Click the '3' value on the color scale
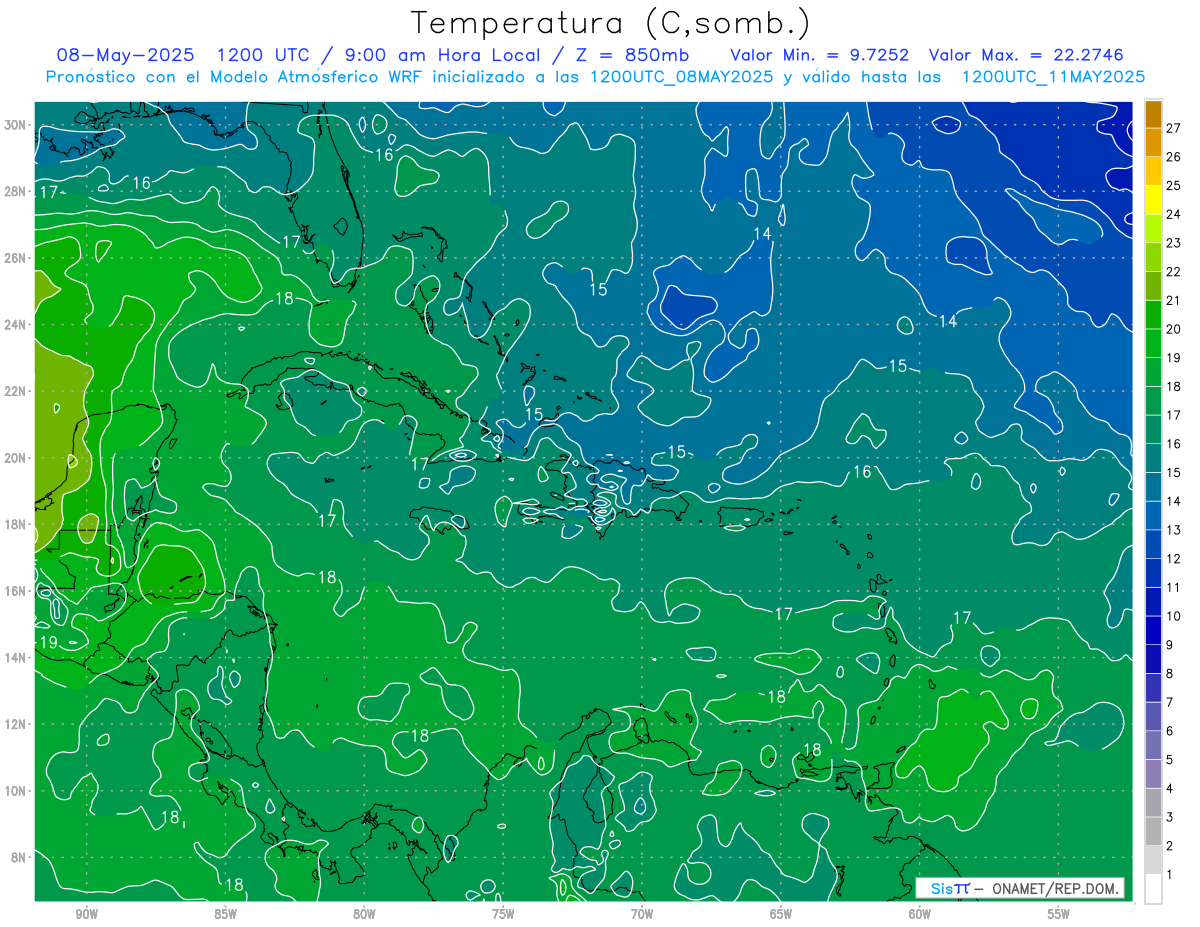This screenshot has width=1200, height=927. click(1170, 818)
